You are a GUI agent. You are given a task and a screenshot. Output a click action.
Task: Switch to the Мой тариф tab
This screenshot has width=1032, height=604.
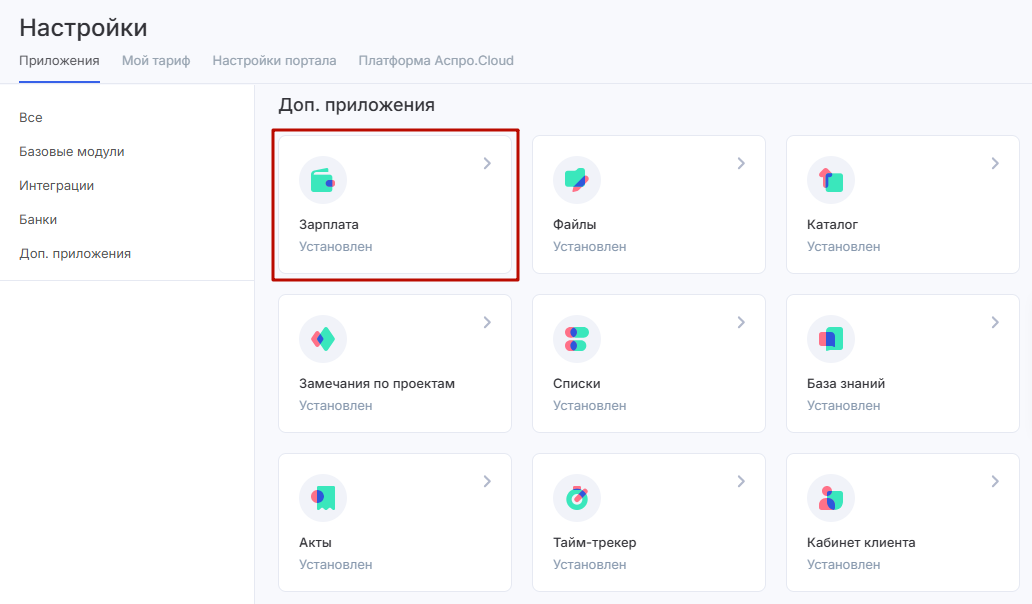156,60
